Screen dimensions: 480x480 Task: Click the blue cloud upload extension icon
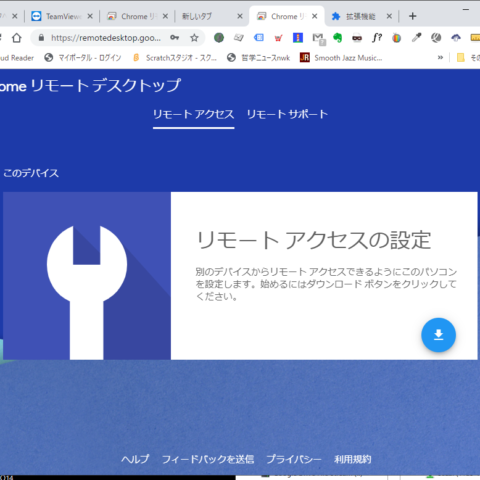pos(456,38)
